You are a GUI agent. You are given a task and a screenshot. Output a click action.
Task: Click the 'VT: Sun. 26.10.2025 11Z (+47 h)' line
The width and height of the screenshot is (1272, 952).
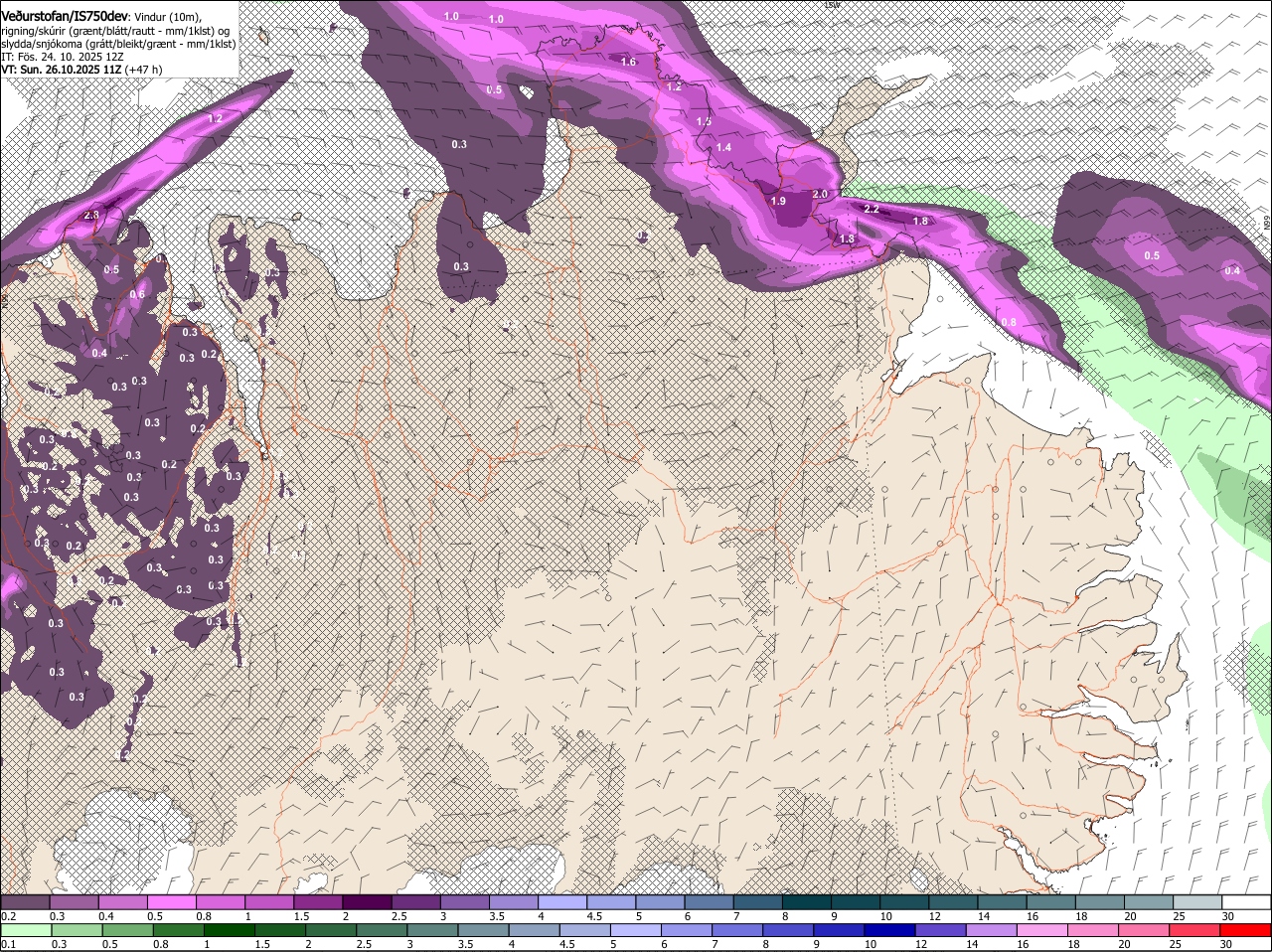click(81, 70)
